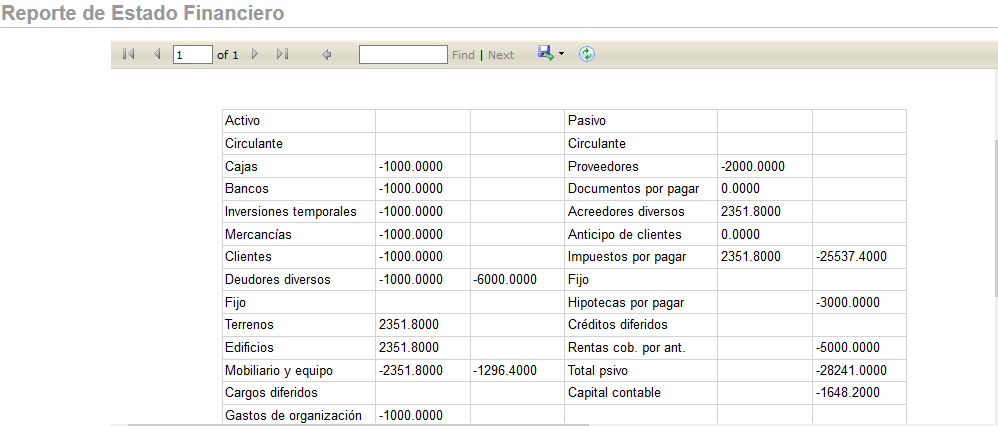998x426 pixels.
Task: Select Mobiliario y equipo cell
Action: pyautogui.click(x=299, y=371)
